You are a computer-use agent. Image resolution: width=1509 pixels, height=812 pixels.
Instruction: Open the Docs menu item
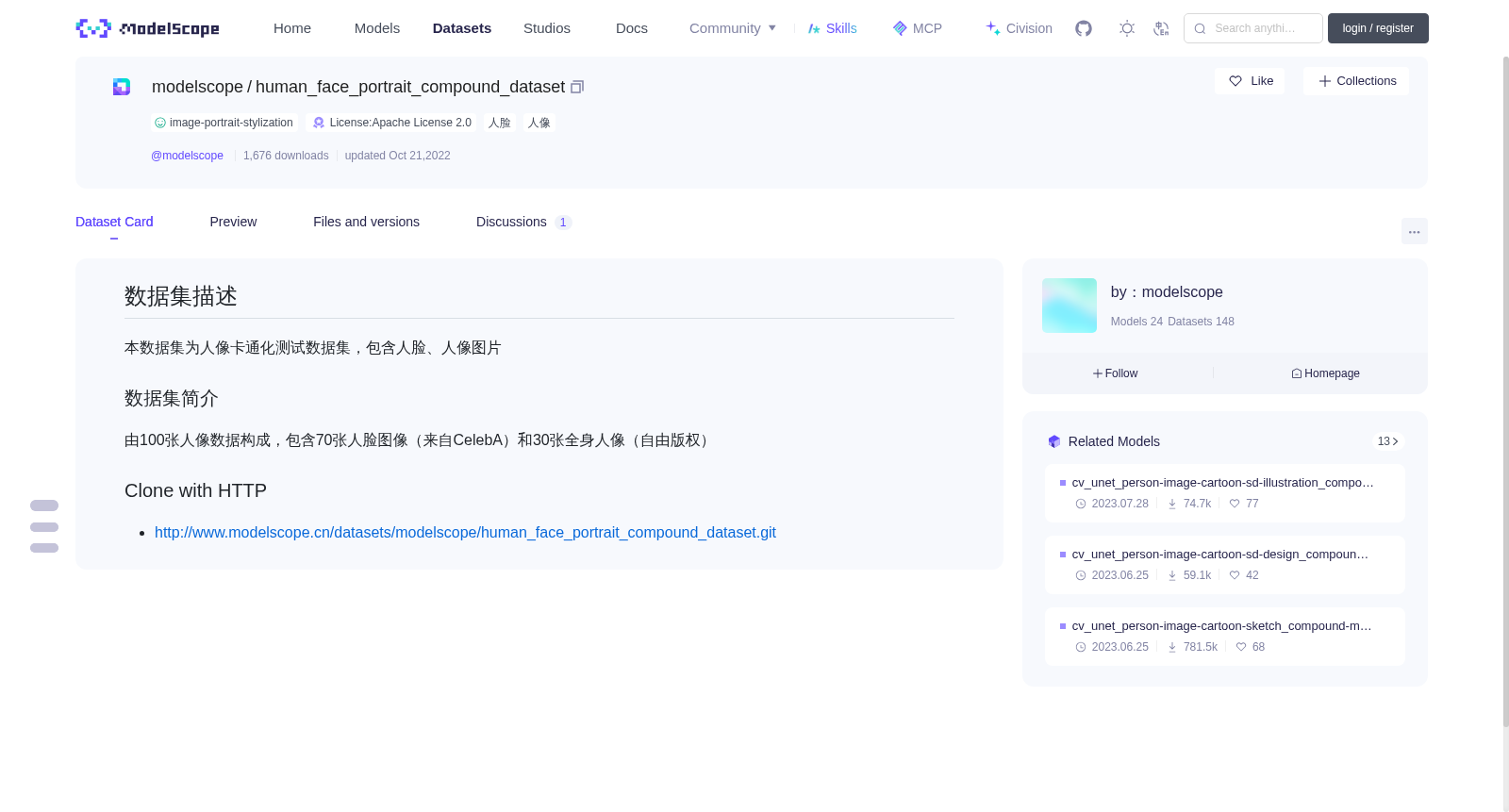click(632, 28)
